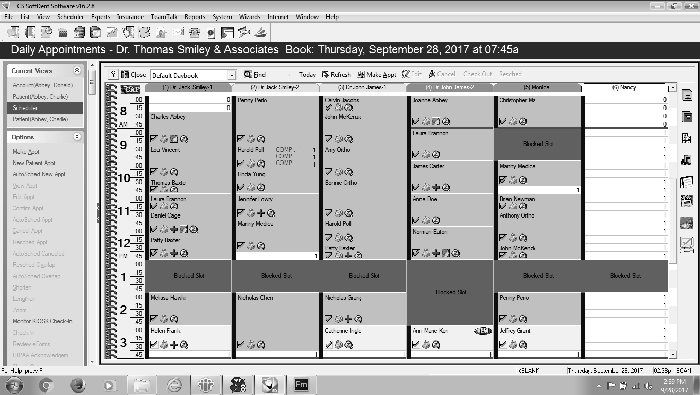This screenshot has height=395, width=700.
Task: Open Internet Explorer from the taskbar
Action: point(174,385)
